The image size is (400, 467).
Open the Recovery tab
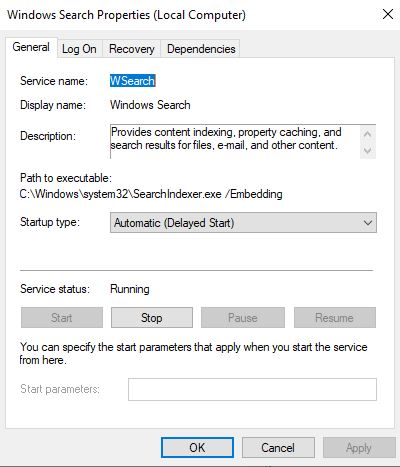(x=132, y=49)
